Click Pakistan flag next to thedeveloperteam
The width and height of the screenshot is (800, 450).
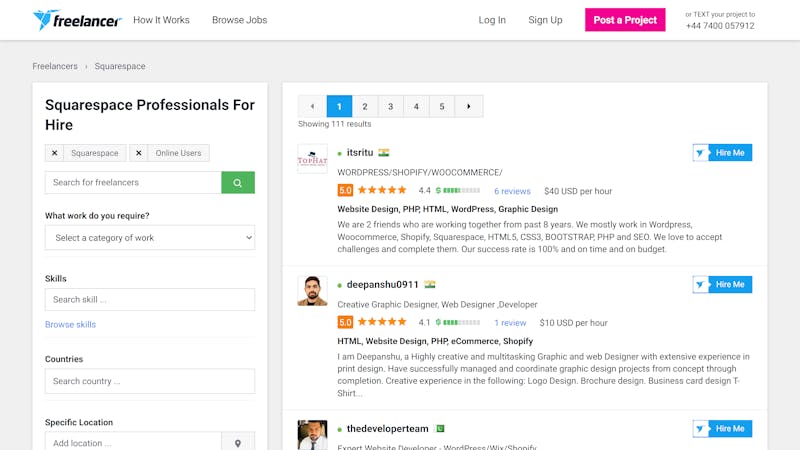click(440, 429)
